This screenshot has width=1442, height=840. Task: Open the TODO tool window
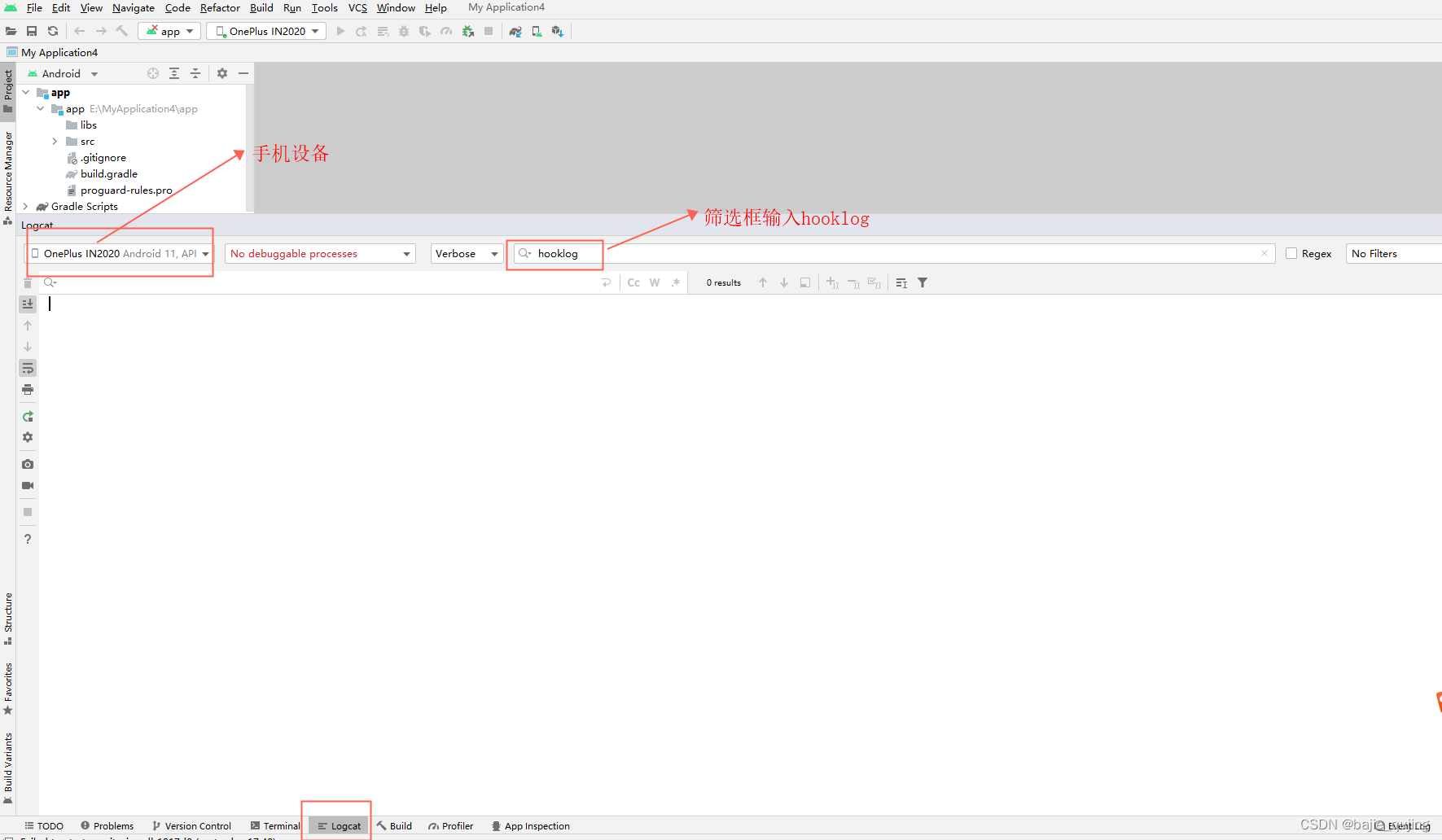44,826
